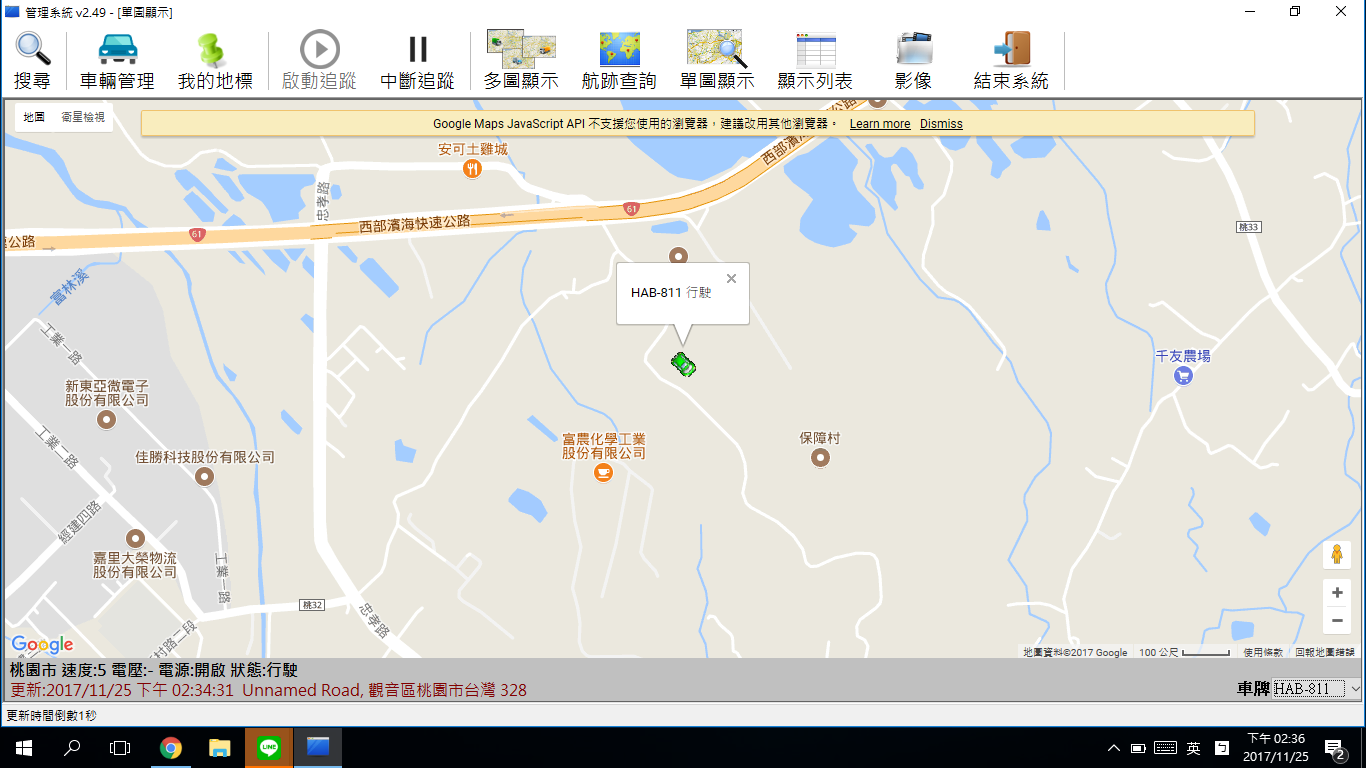Close the HAB-811 info popup
Image resolution: width=1366 pixels, height=768 pixels.
[731, 279]
